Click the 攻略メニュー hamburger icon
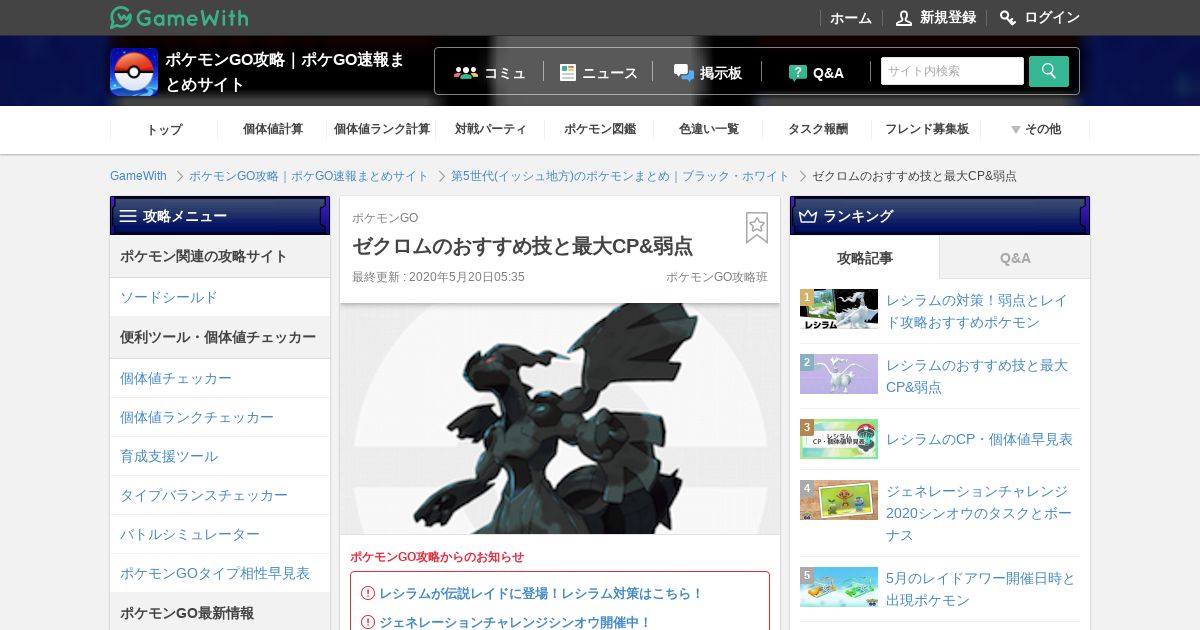 click(128, 216)
